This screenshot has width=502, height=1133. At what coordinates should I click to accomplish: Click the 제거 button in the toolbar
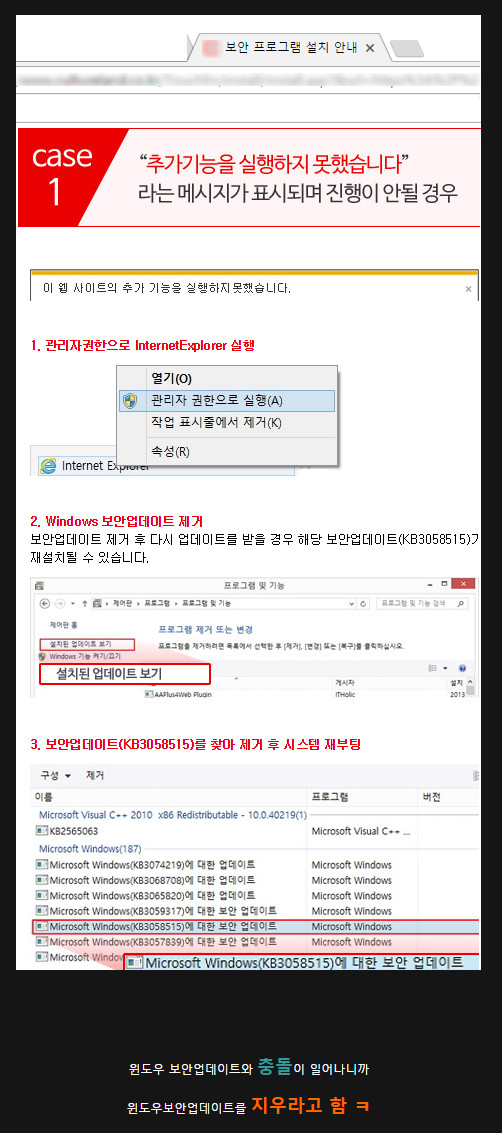coord(95,775)
